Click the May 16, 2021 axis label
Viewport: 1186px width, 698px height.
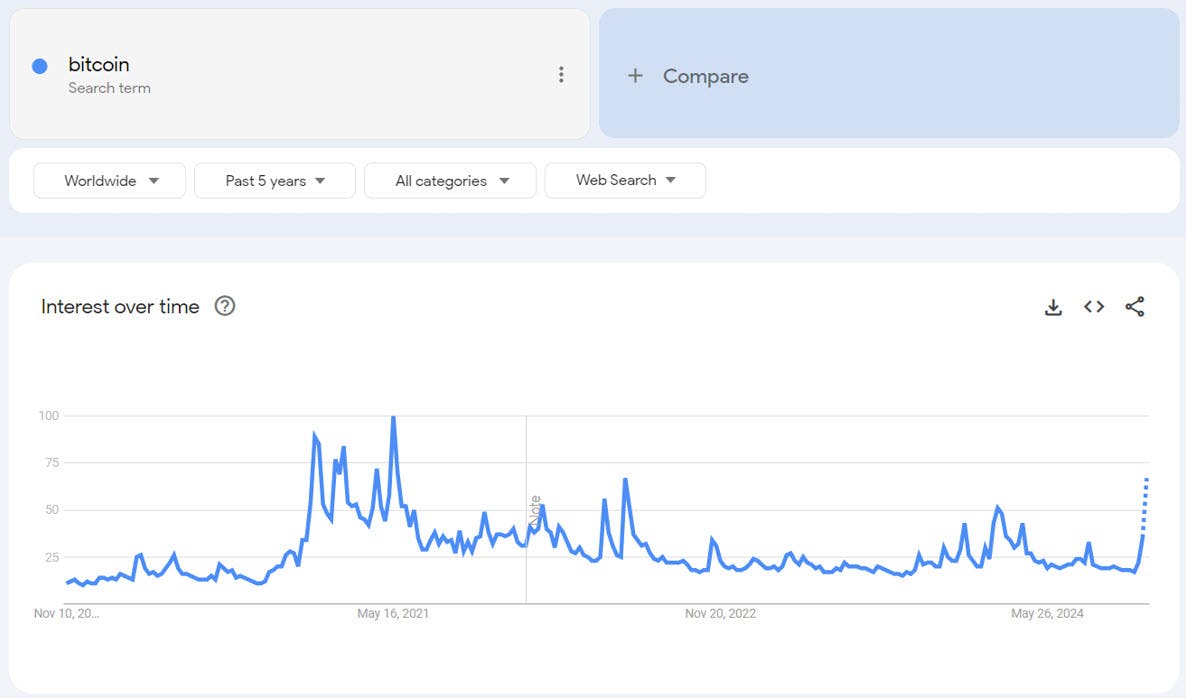click(393, 614)
